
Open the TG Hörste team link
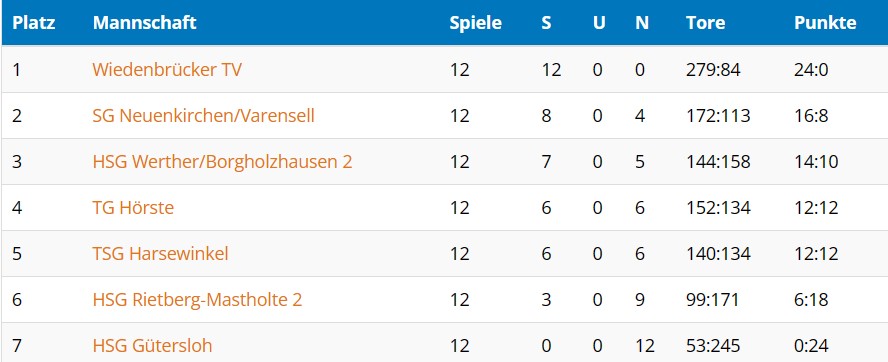coord(133,208)
